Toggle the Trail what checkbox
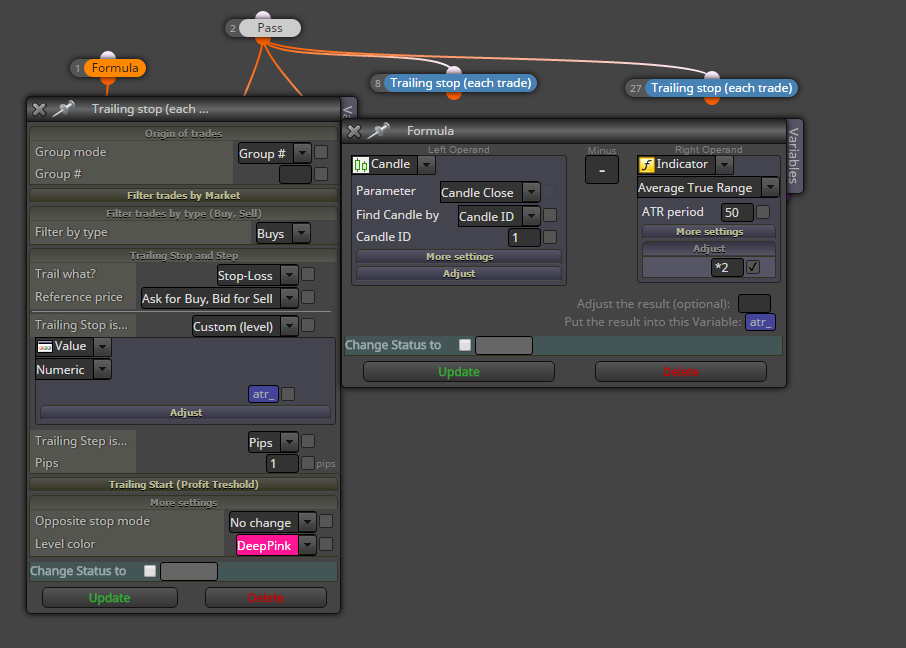Image resolution: width=906 pixels, height=648 pixels. tap(309, 274)
